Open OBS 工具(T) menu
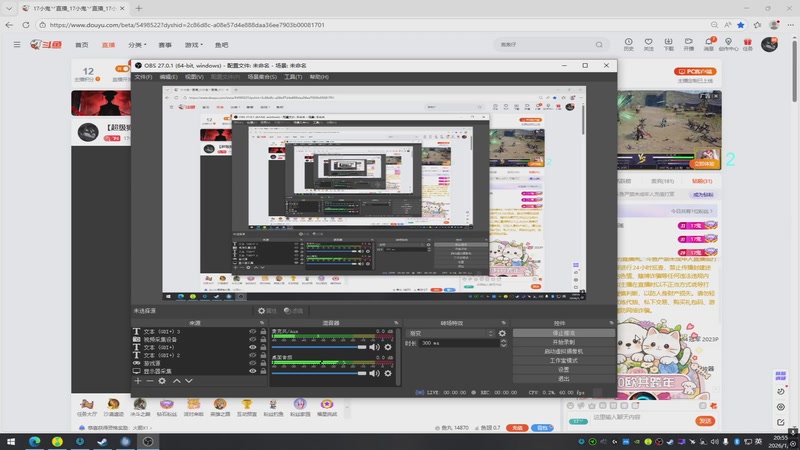800x450 pixels. [x=293, y=77]
